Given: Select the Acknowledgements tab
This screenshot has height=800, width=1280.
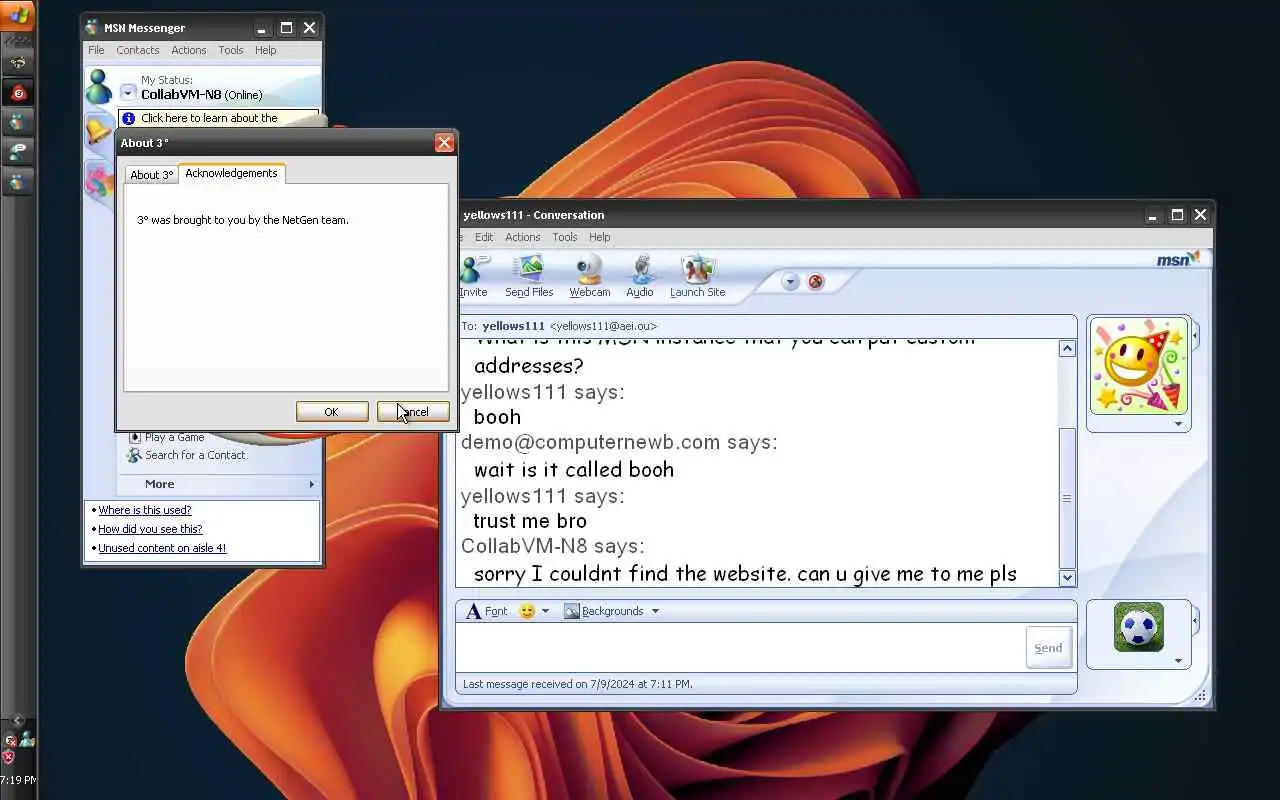Looking at the screenshot, I should tap(231, 173).
